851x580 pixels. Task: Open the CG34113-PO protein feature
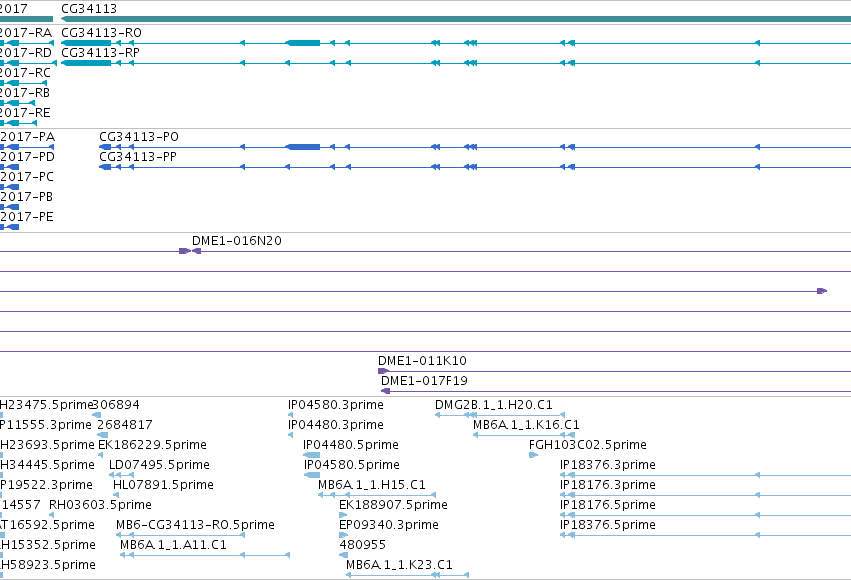(138, 137)
